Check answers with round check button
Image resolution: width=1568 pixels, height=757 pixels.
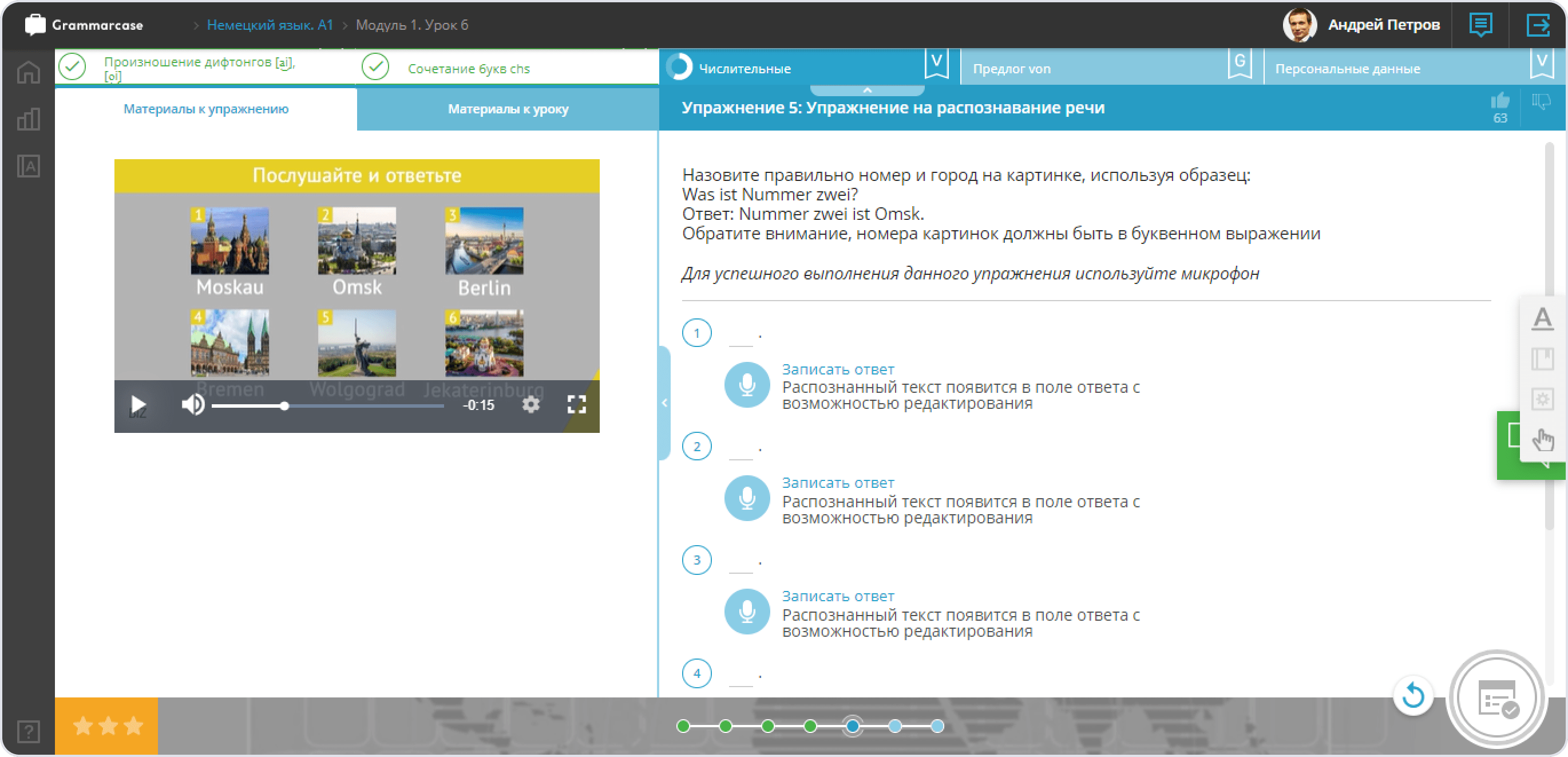(1497, 699)
